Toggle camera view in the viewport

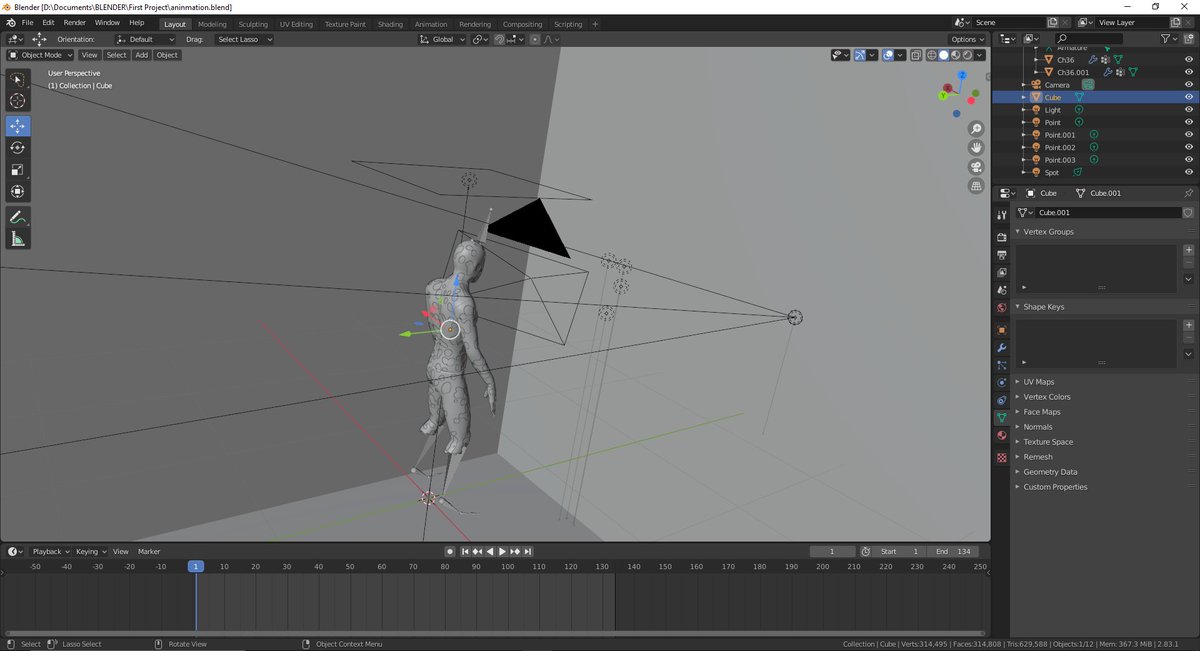976,167
